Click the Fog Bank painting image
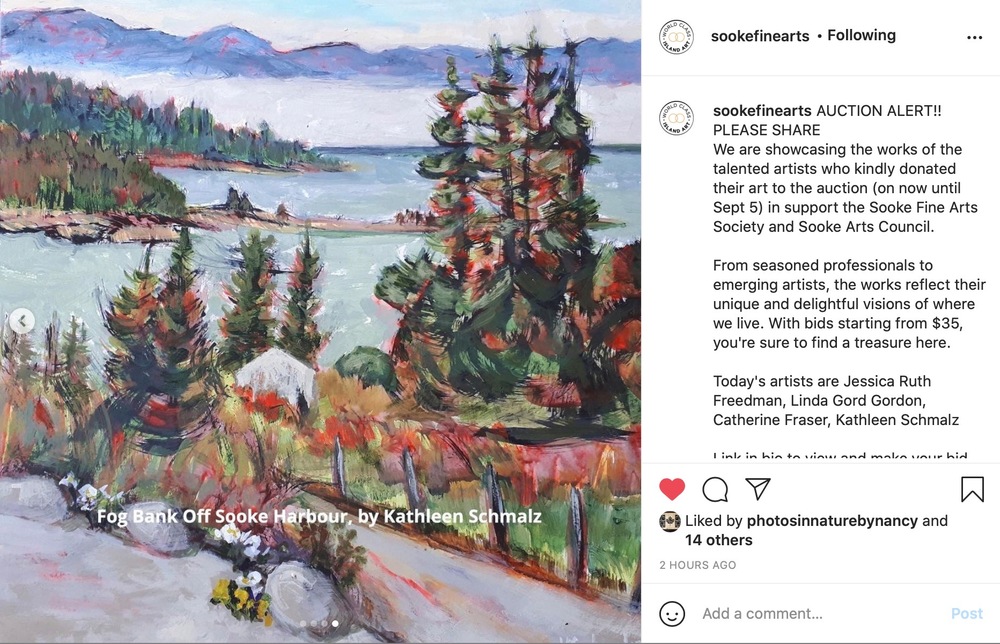Image resolution: width=1000 pixels, height=644 pixels. pyautogui.click(x=320, y=321)
